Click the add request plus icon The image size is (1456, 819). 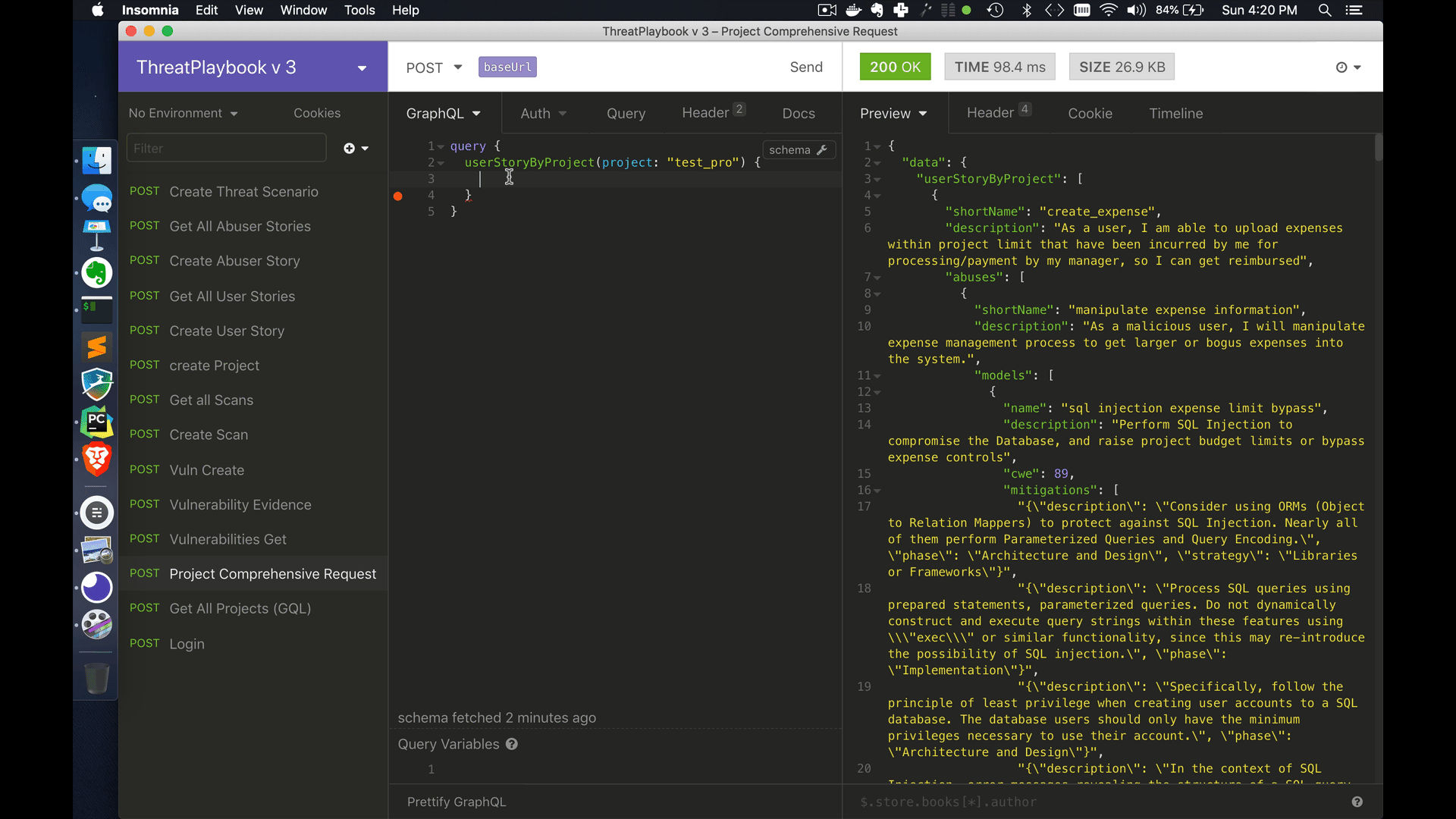pyautogui.click(x=350, y=149)
